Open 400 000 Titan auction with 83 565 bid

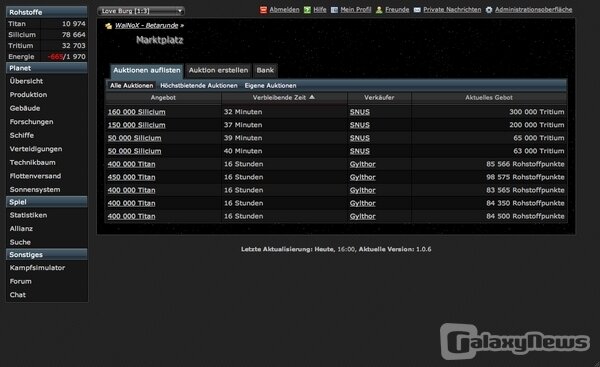[131, 190]
